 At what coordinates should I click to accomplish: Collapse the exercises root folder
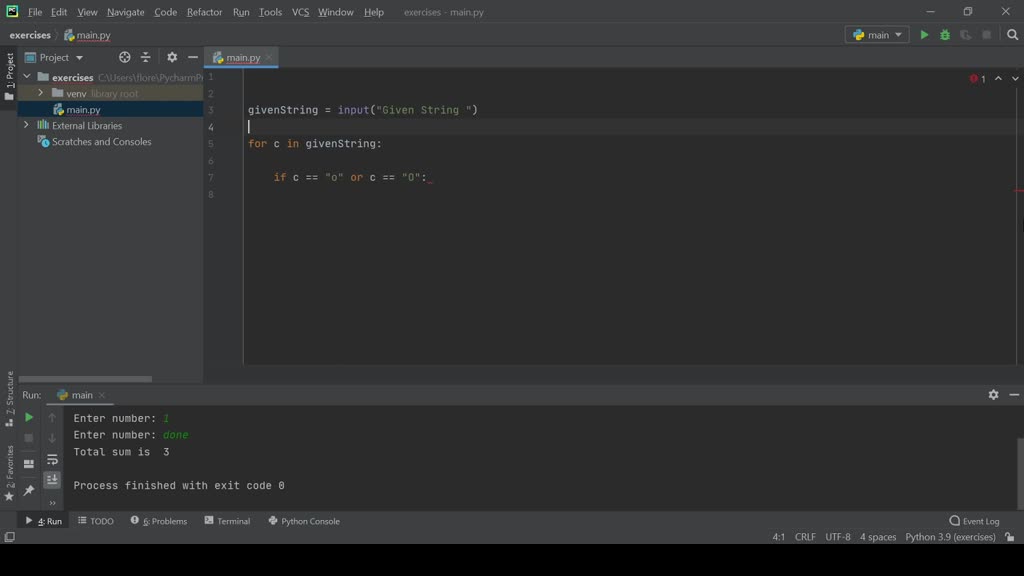click(27, 77)
